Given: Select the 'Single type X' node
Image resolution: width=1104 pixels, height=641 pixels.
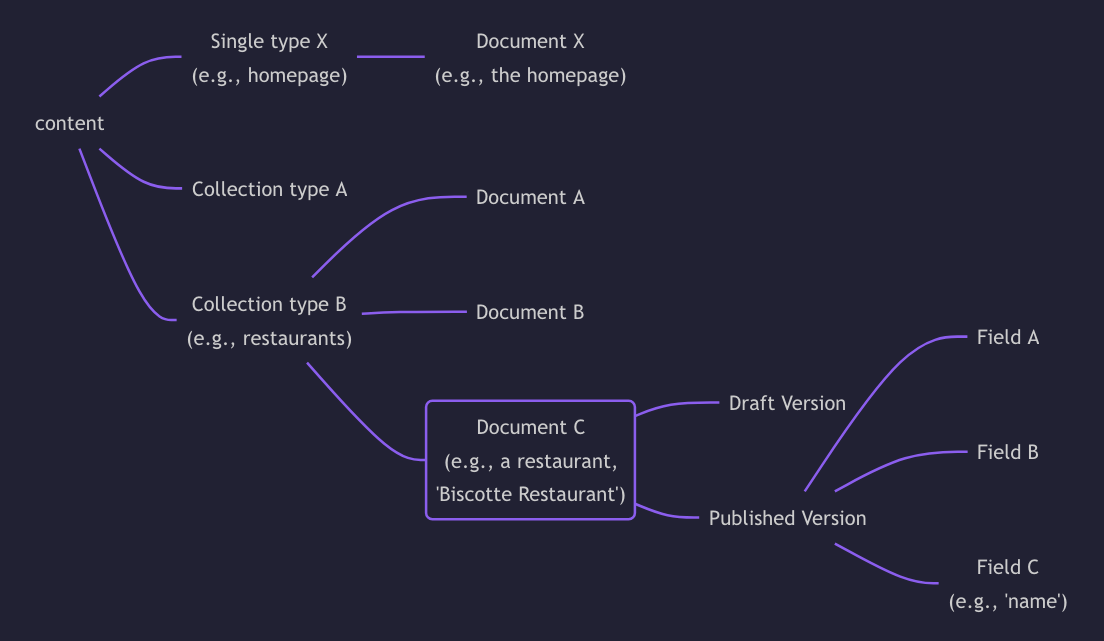Looking at the screenshot, I should point(269,58).
